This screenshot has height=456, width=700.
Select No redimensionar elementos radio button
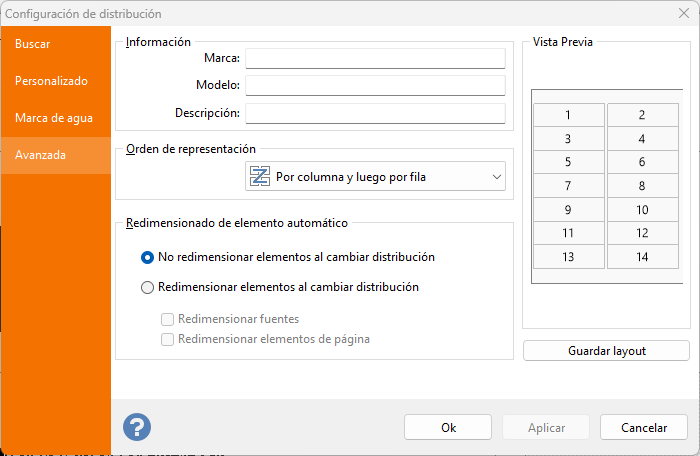(148, 257)
